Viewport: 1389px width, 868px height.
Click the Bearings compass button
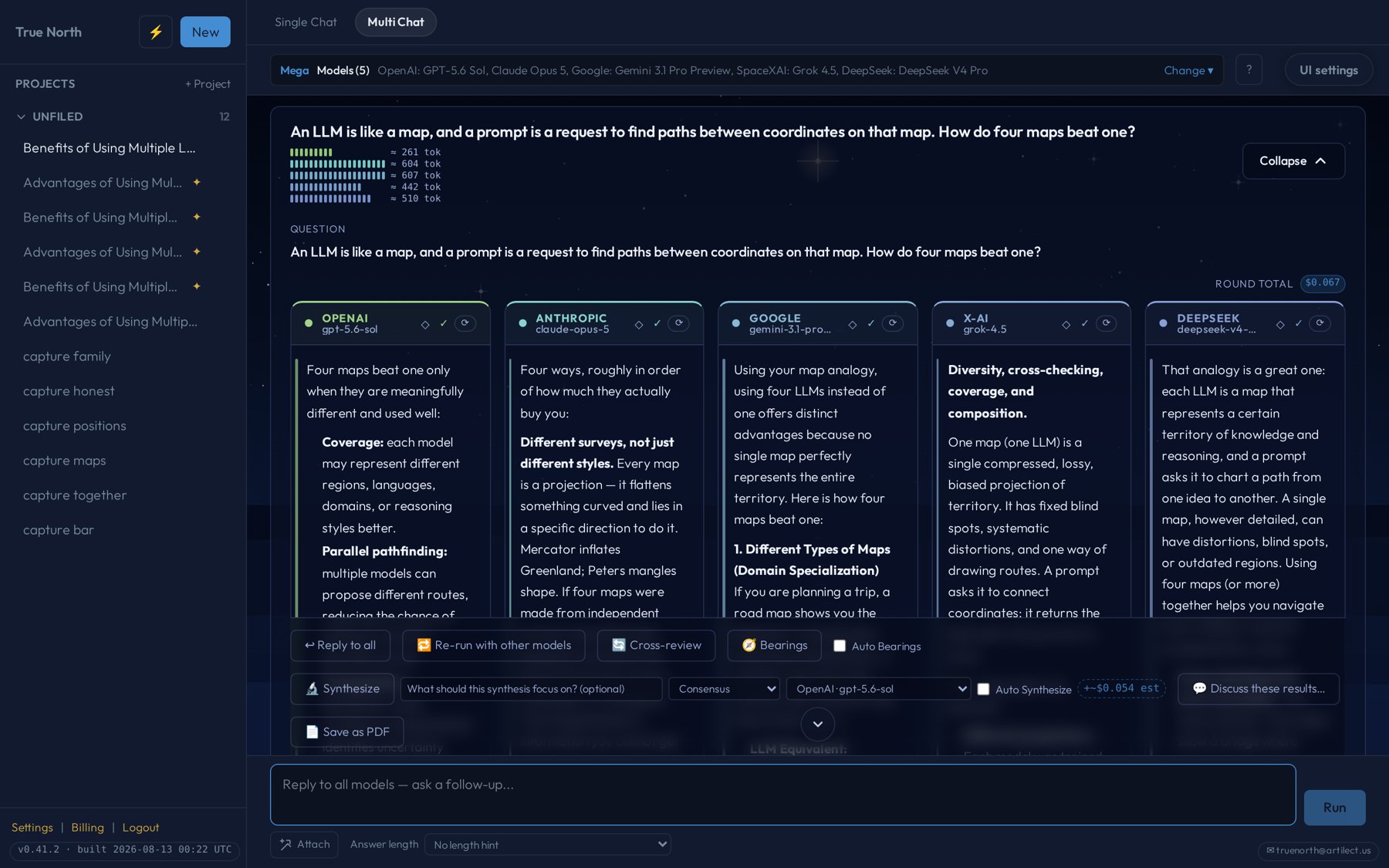[775, 646]
